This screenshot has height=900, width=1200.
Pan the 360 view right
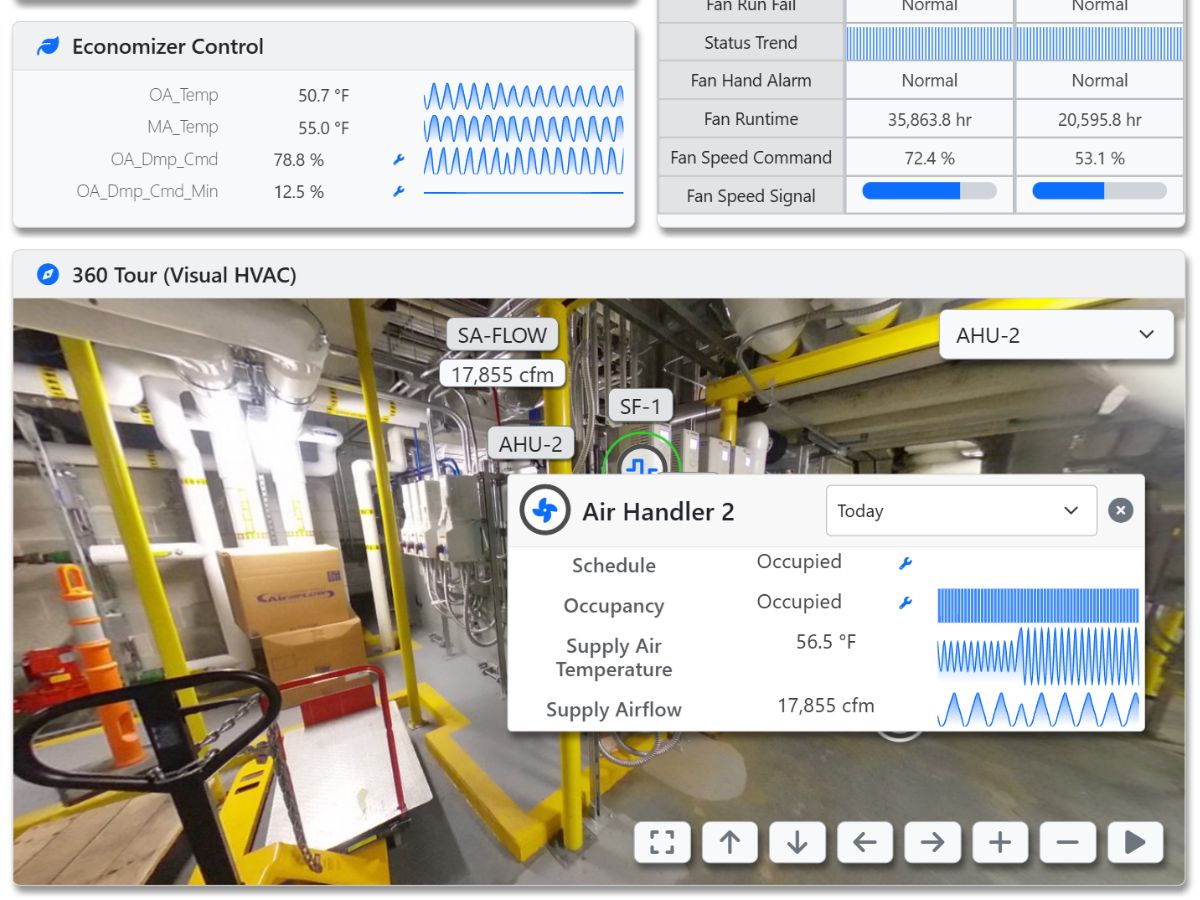(x=932, y=842)
